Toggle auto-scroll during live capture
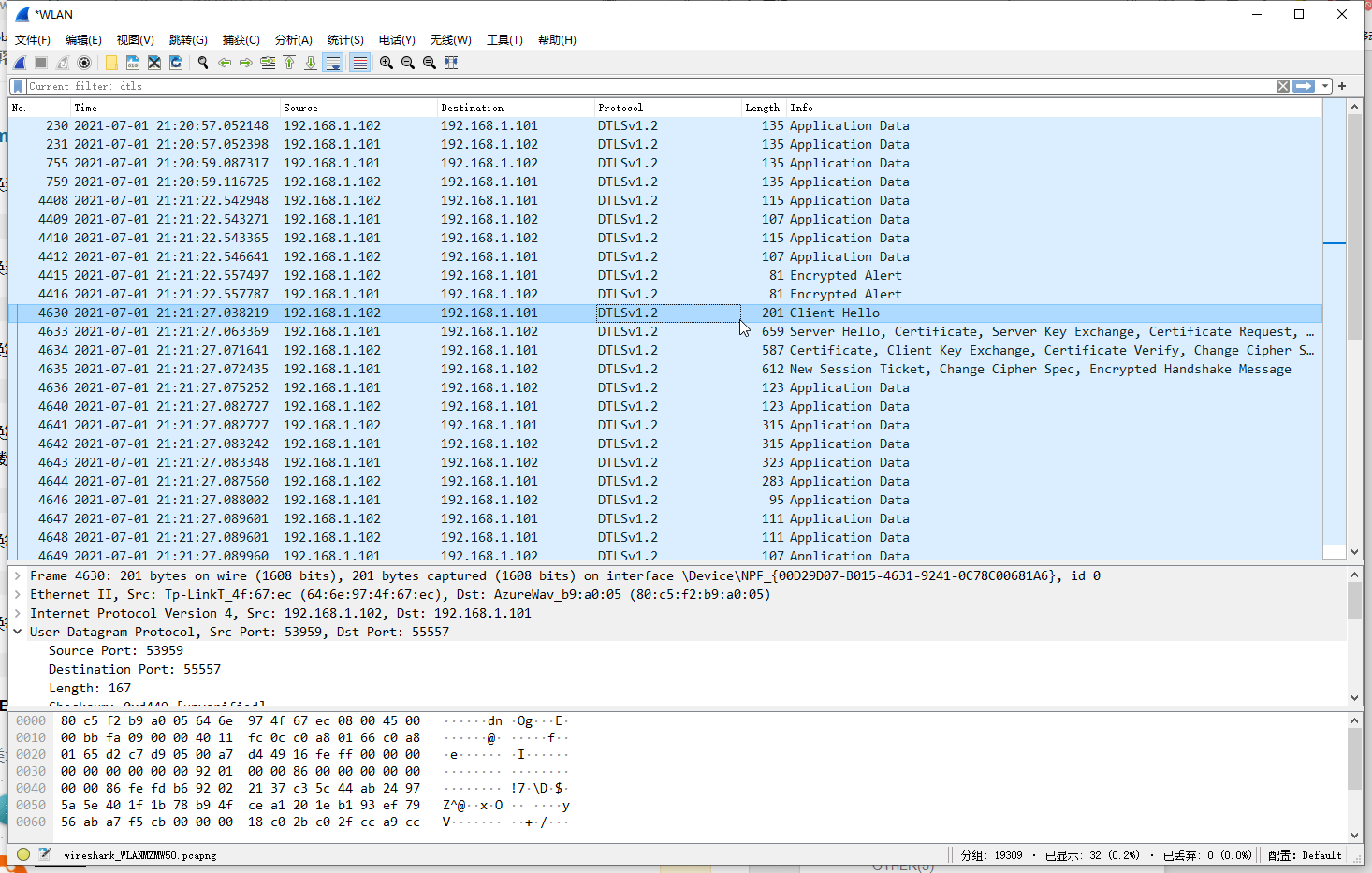 [x=333, y=63]
